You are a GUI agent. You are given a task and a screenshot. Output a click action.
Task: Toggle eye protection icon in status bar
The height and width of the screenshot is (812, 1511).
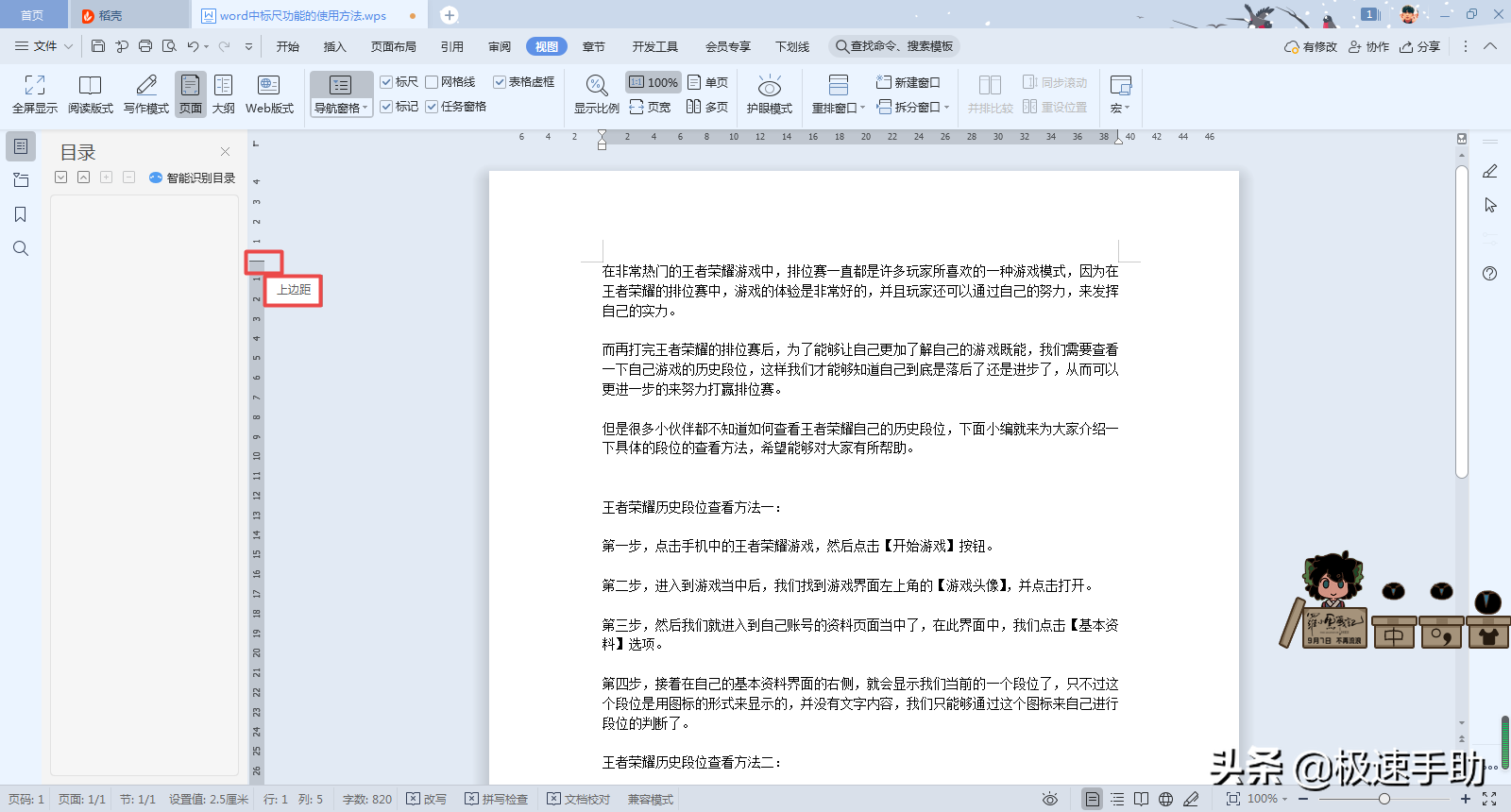click(1049, 799)
